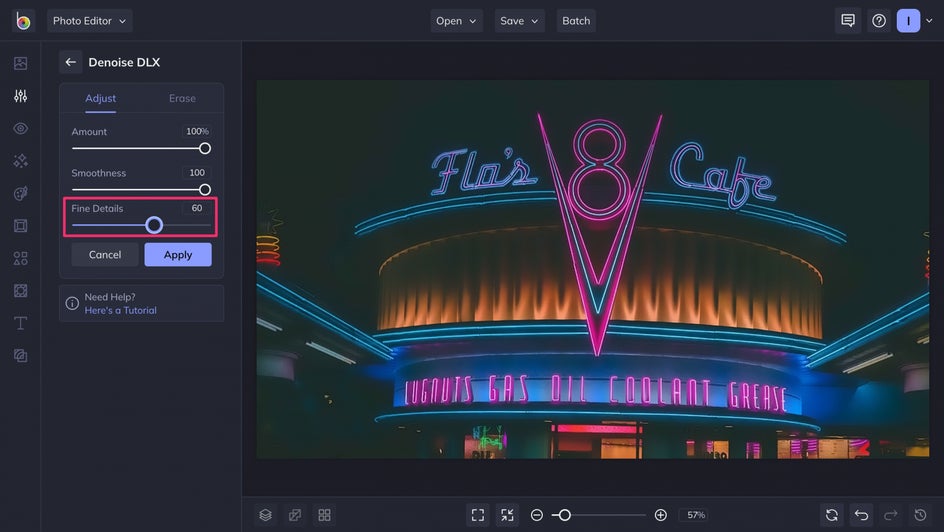Click the Amount 100% value field
944x532 pixels.
(197, 131)
